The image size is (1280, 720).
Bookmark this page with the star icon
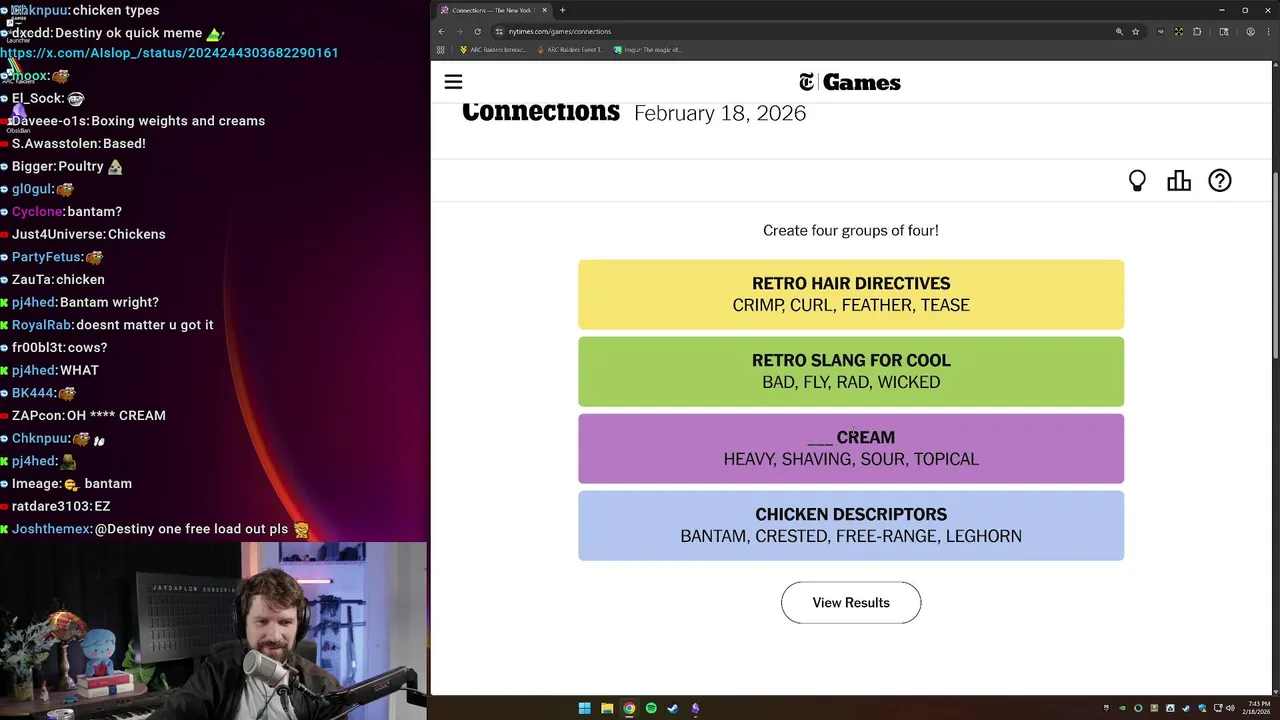(x=1135, y=31)
